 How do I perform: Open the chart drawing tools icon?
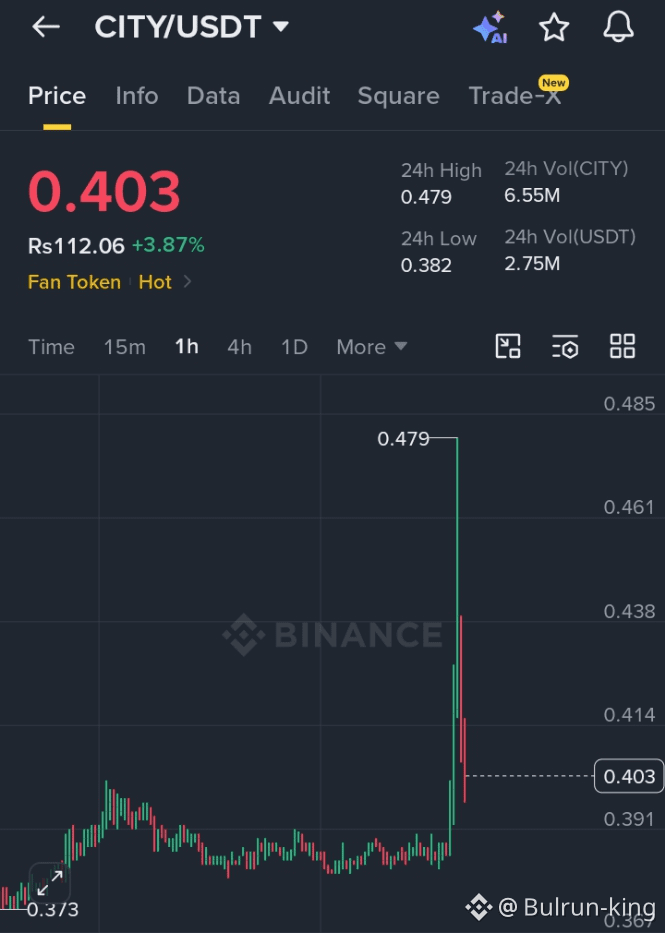coord(508,346)
